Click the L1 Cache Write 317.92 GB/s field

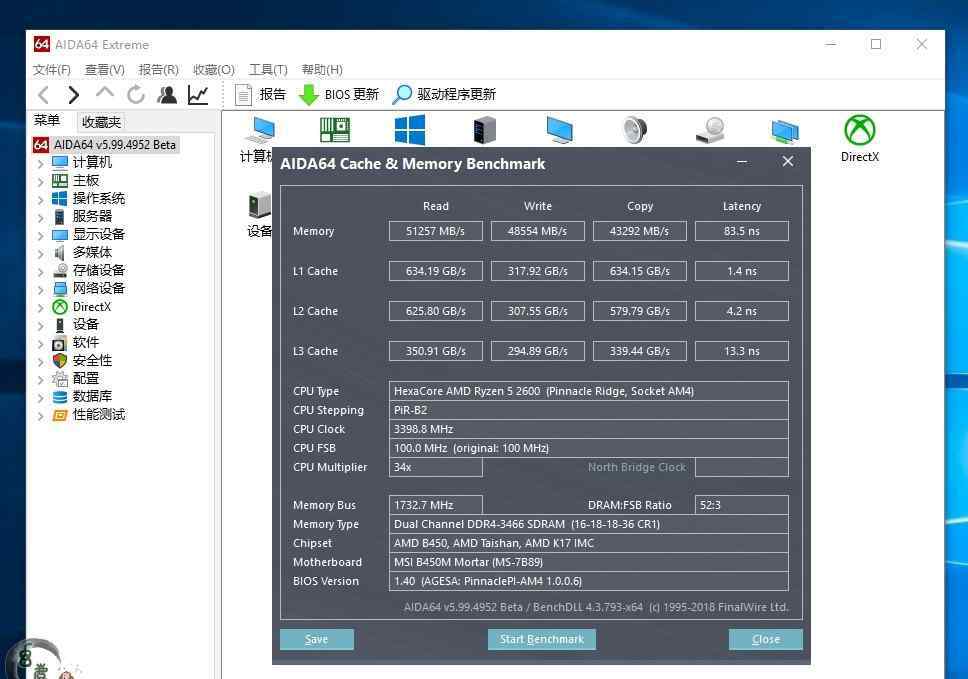(538, 271)
